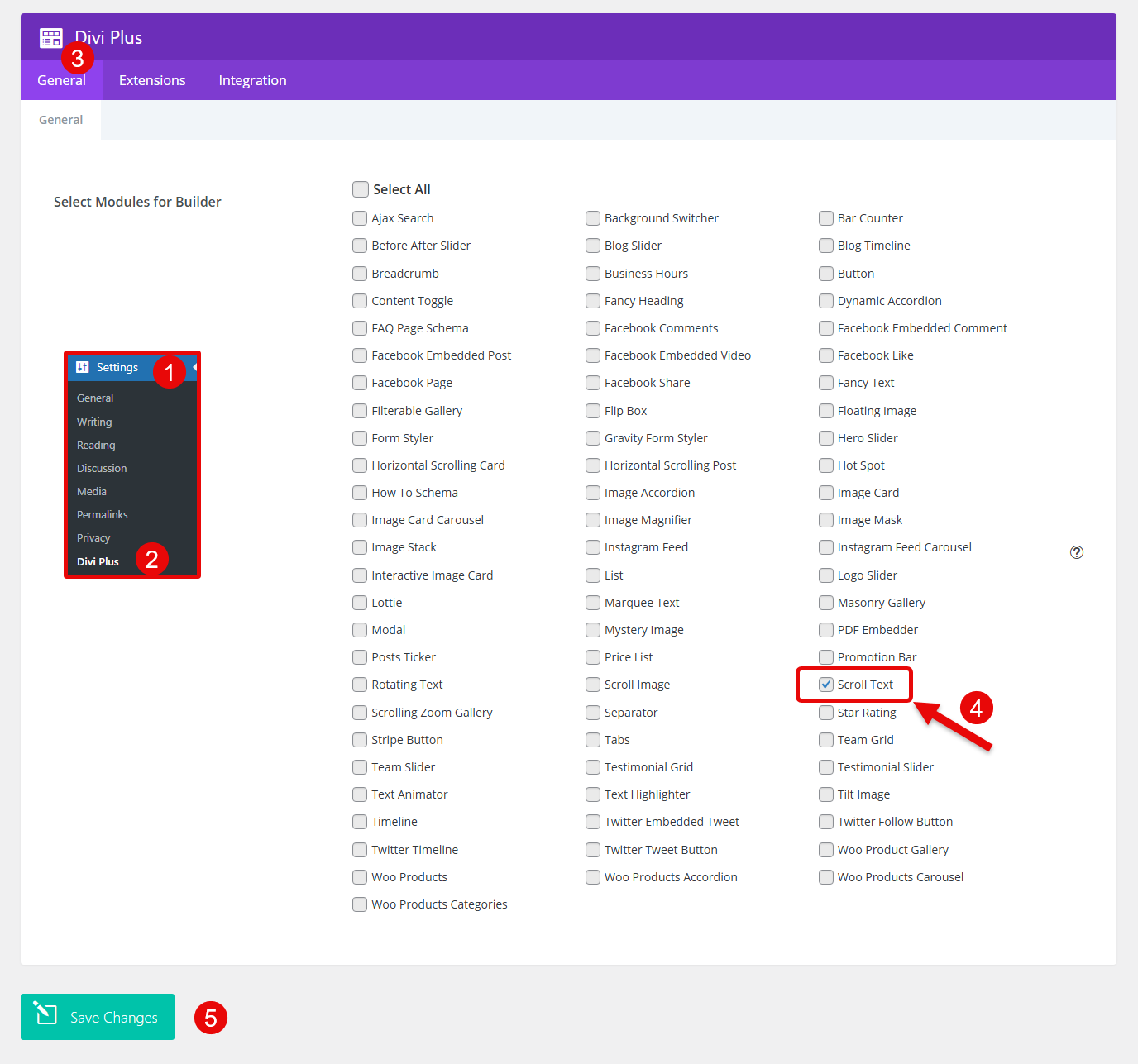Check the Bar Counter module

pos(826,218)
